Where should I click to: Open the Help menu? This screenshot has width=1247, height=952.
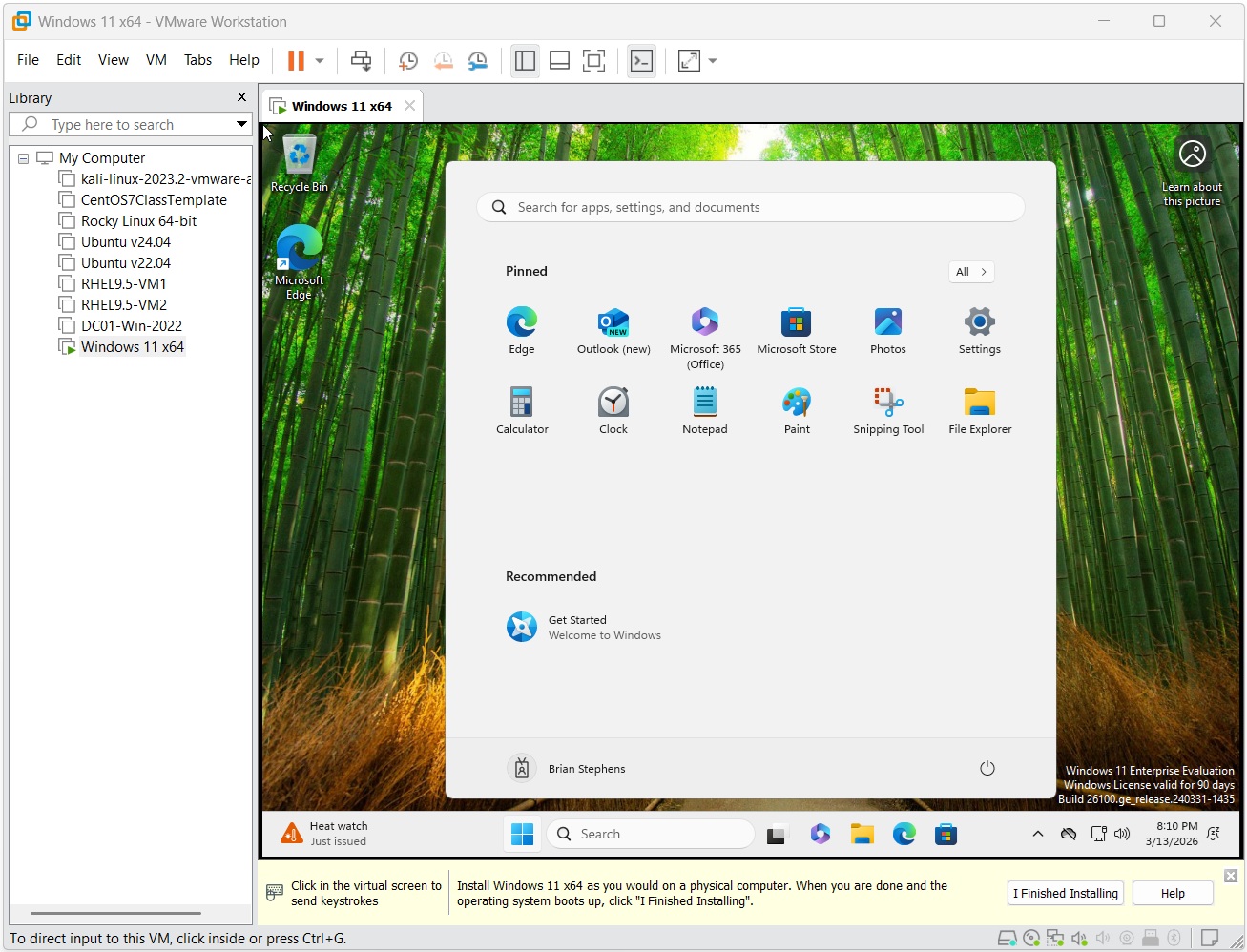tap(244, 59)
